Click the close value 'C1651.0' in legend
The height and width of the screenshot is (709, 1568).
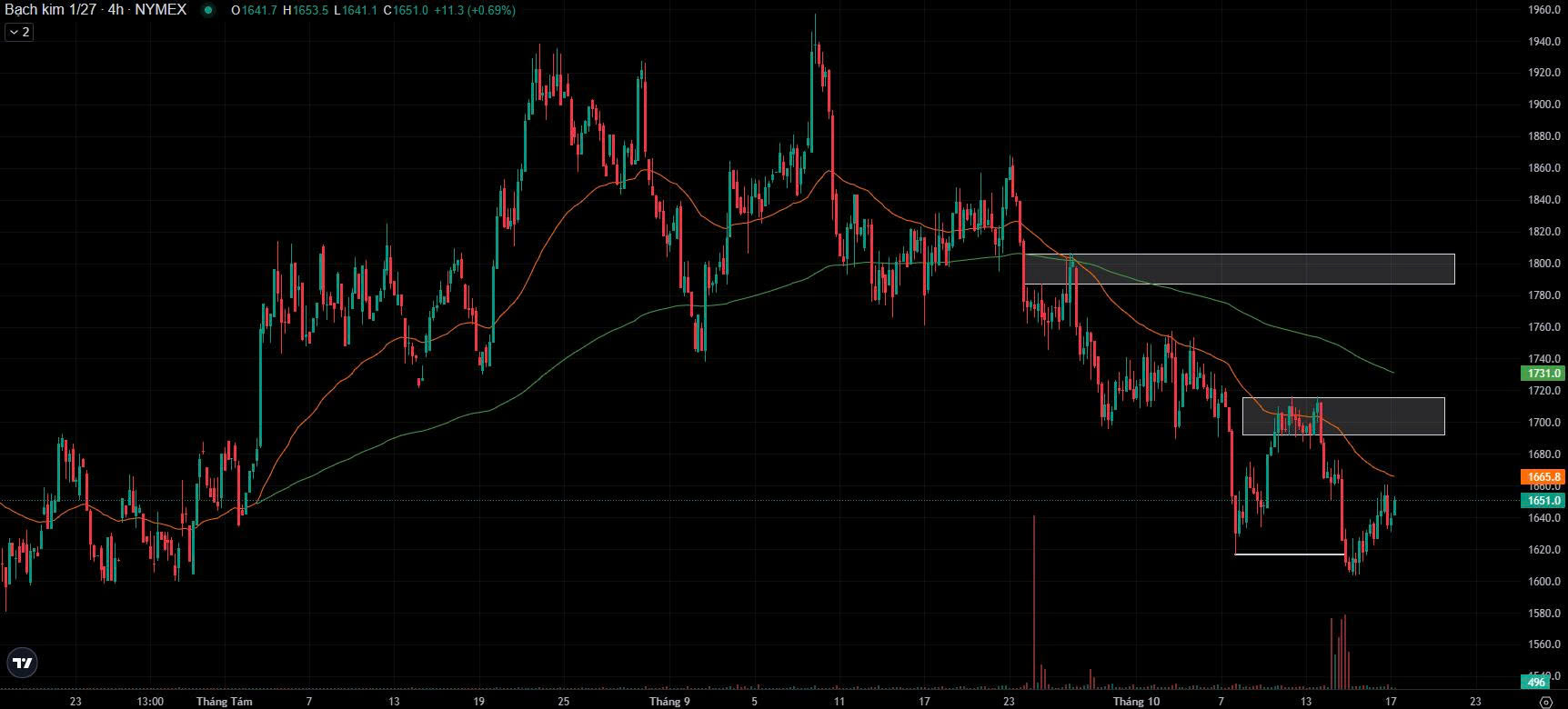[x=405, y=10]
